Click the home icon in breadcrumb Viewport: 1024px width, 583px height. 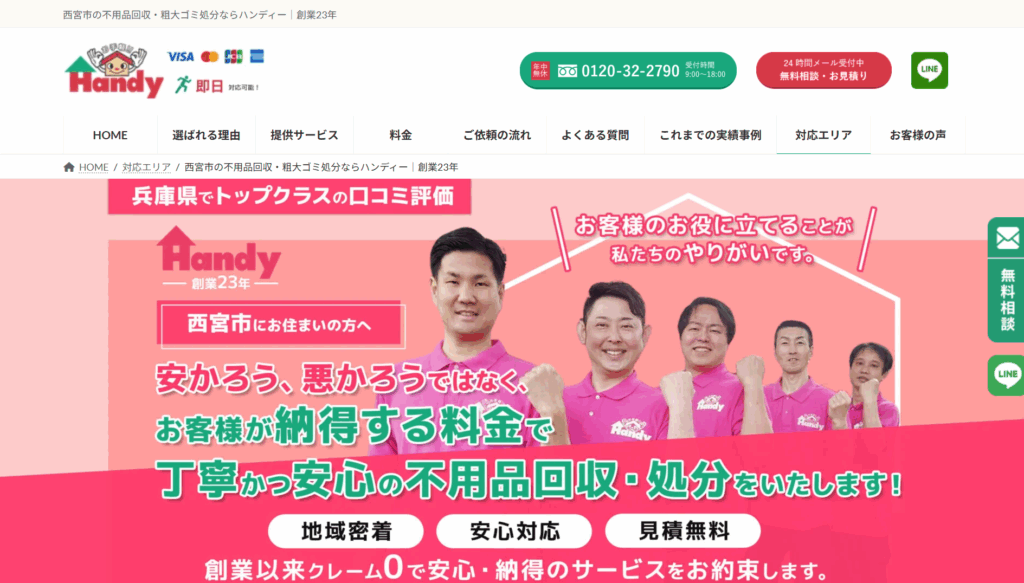click(69, 167)
